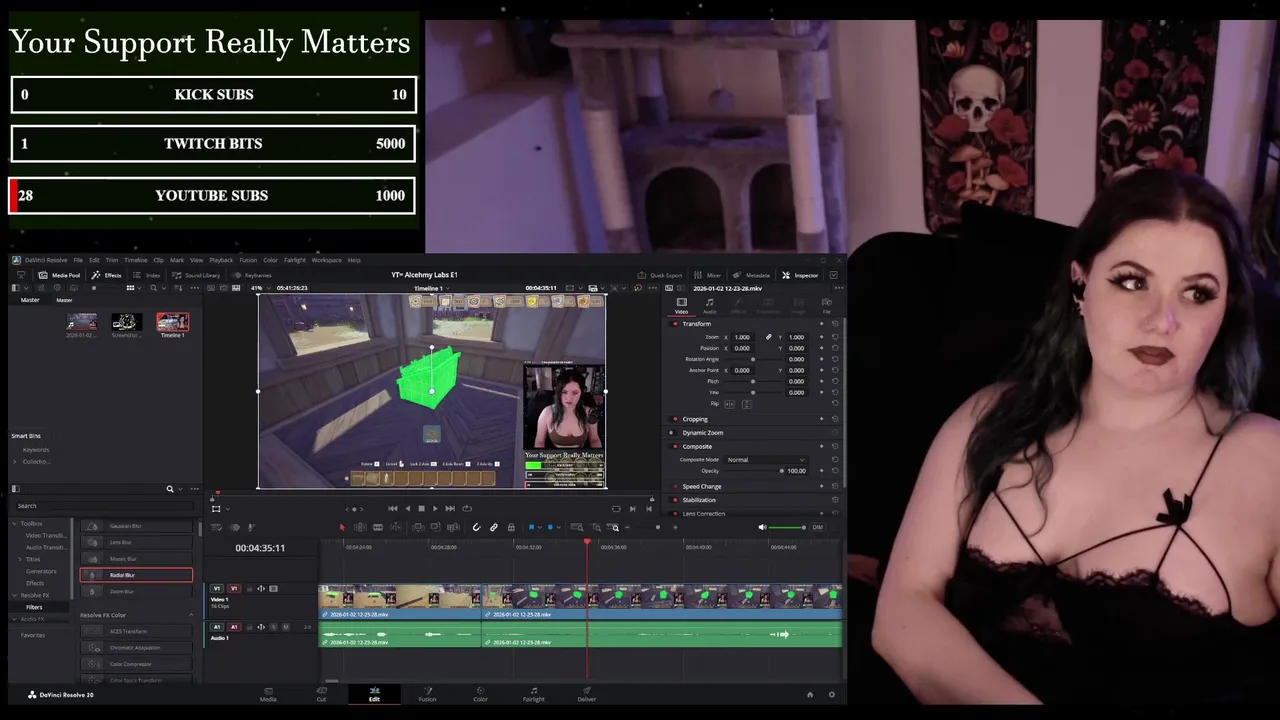The image size is (1280, 720).
Task: Switch to the Fusion page
Action: tap(427, 693)
